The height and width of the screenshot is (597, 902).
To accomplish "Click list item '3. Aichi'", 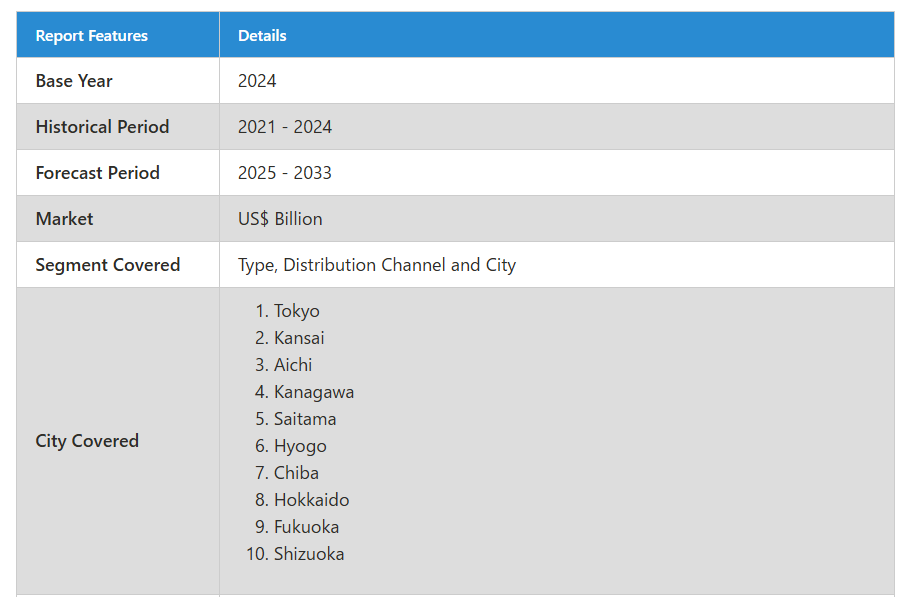I will [x=283, y=365].
